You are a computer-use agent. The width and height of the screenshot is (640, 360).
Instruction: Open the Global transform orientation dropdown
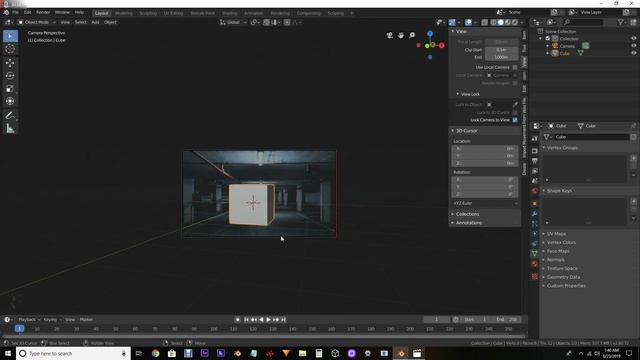(233, 22)
